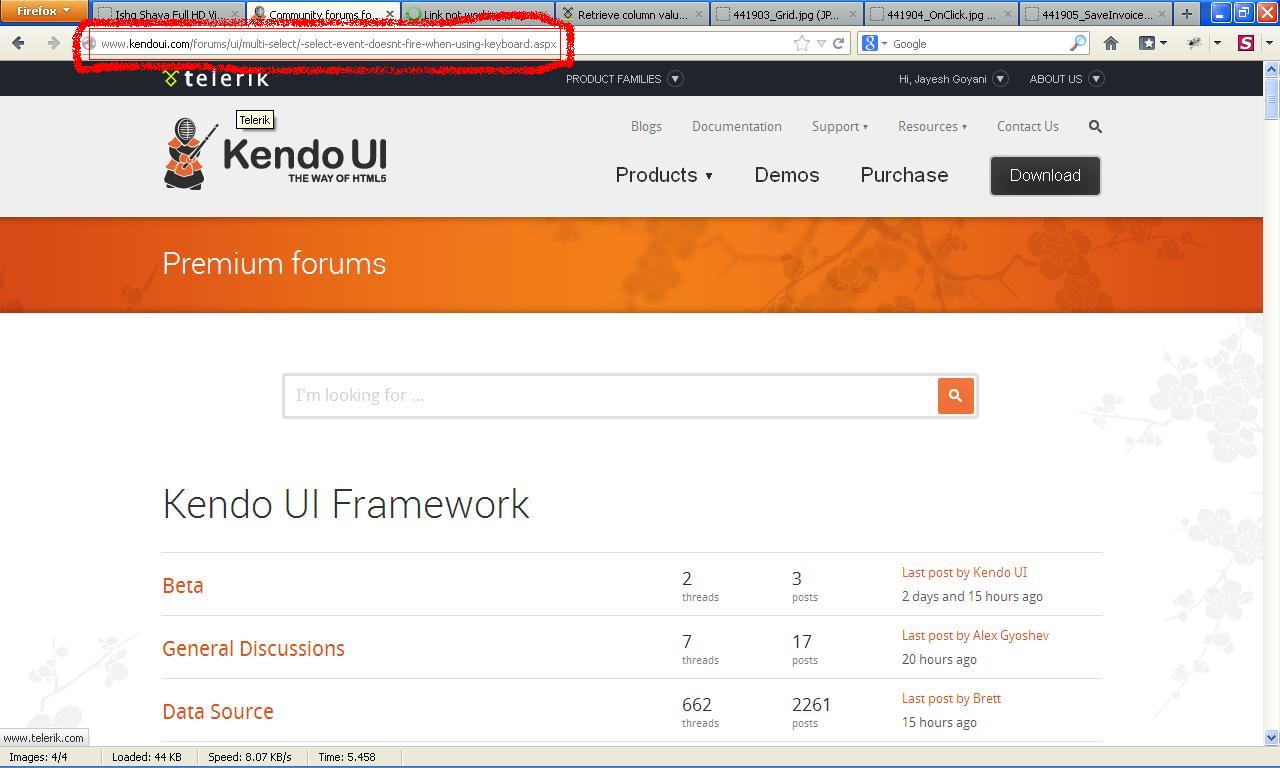Open the Resources dropdown menu

click(x=932, y=126)
